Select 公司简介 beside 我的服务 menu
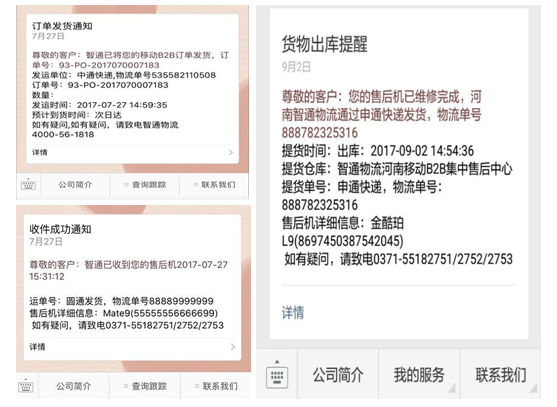 point(338,375)
